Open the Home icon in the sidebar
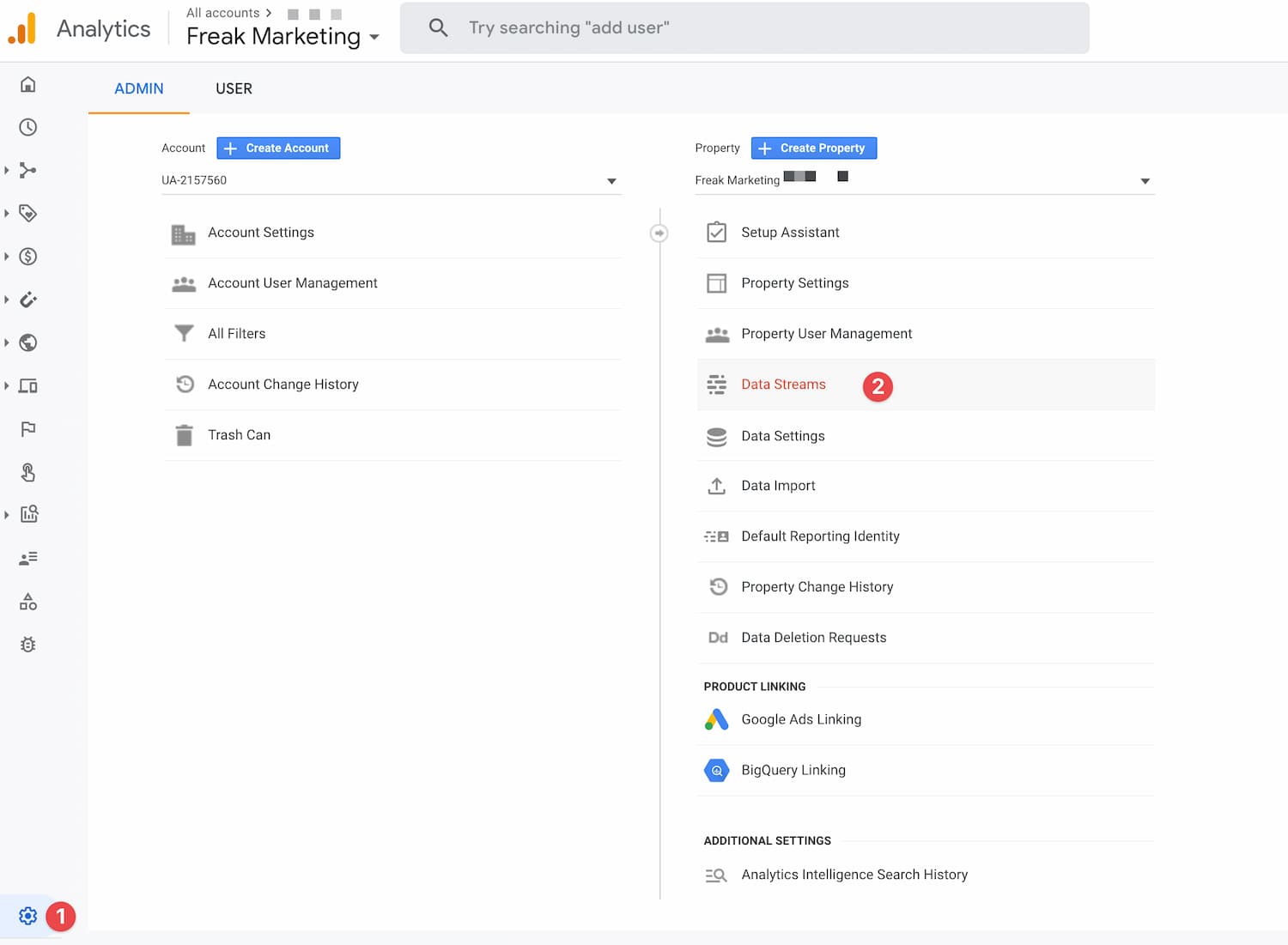Viewport: 1288px width, 945px height. pos(28,84)
